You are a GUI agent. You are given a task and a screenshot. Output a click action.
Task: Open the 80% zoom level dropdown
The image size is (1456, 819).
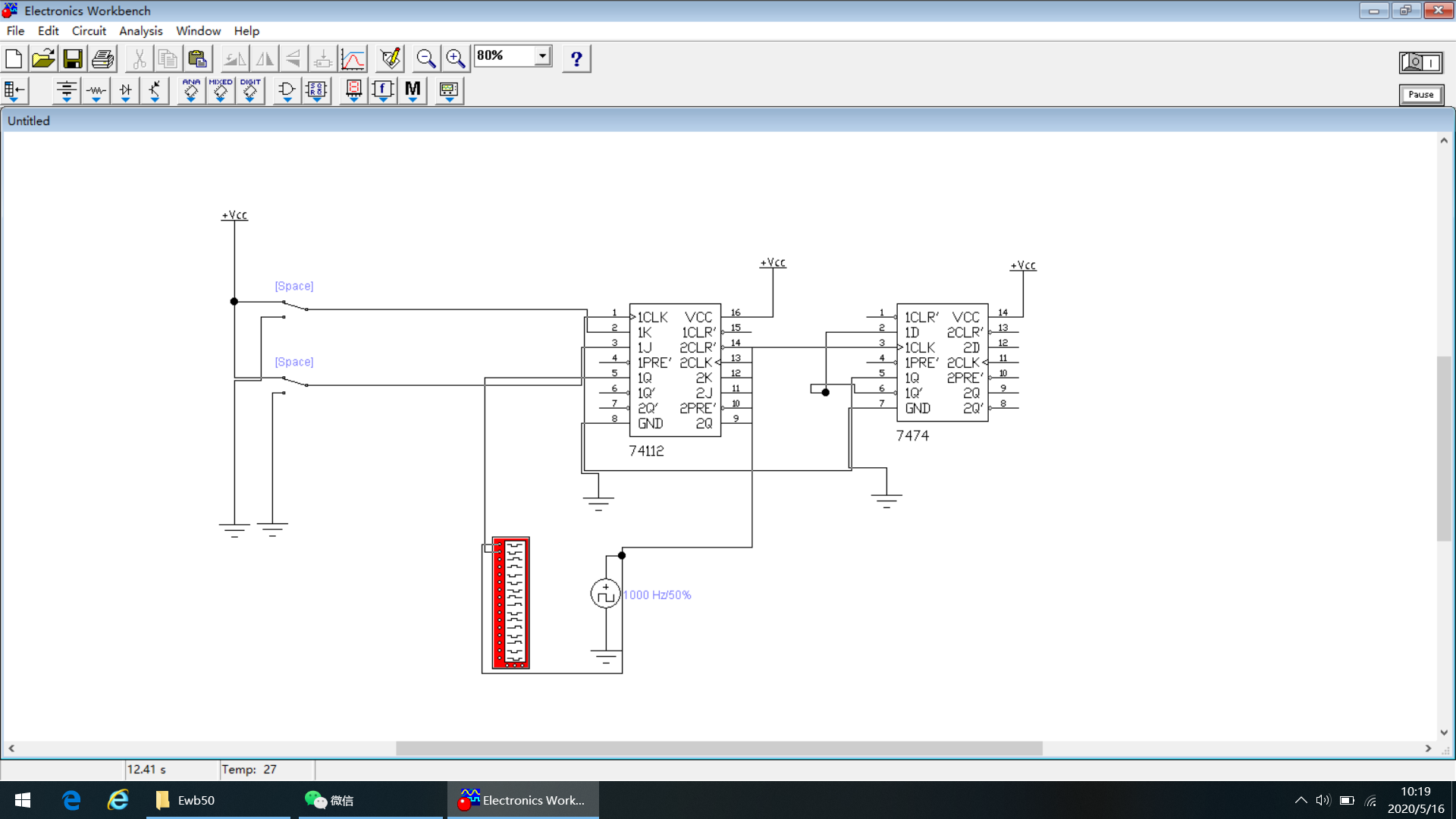[542, 56]
